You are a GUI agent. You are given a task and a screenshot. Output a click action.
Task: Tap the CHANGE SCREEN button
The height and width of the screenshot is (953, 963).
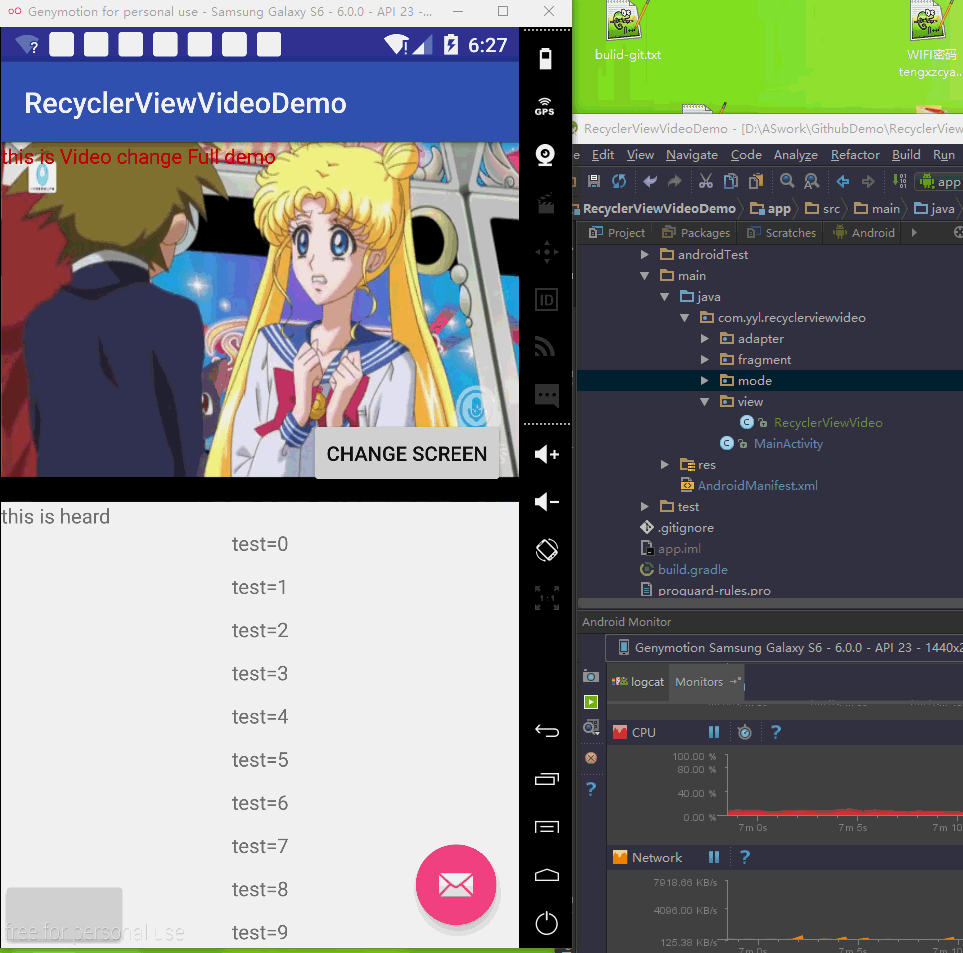tap(407, 453)
